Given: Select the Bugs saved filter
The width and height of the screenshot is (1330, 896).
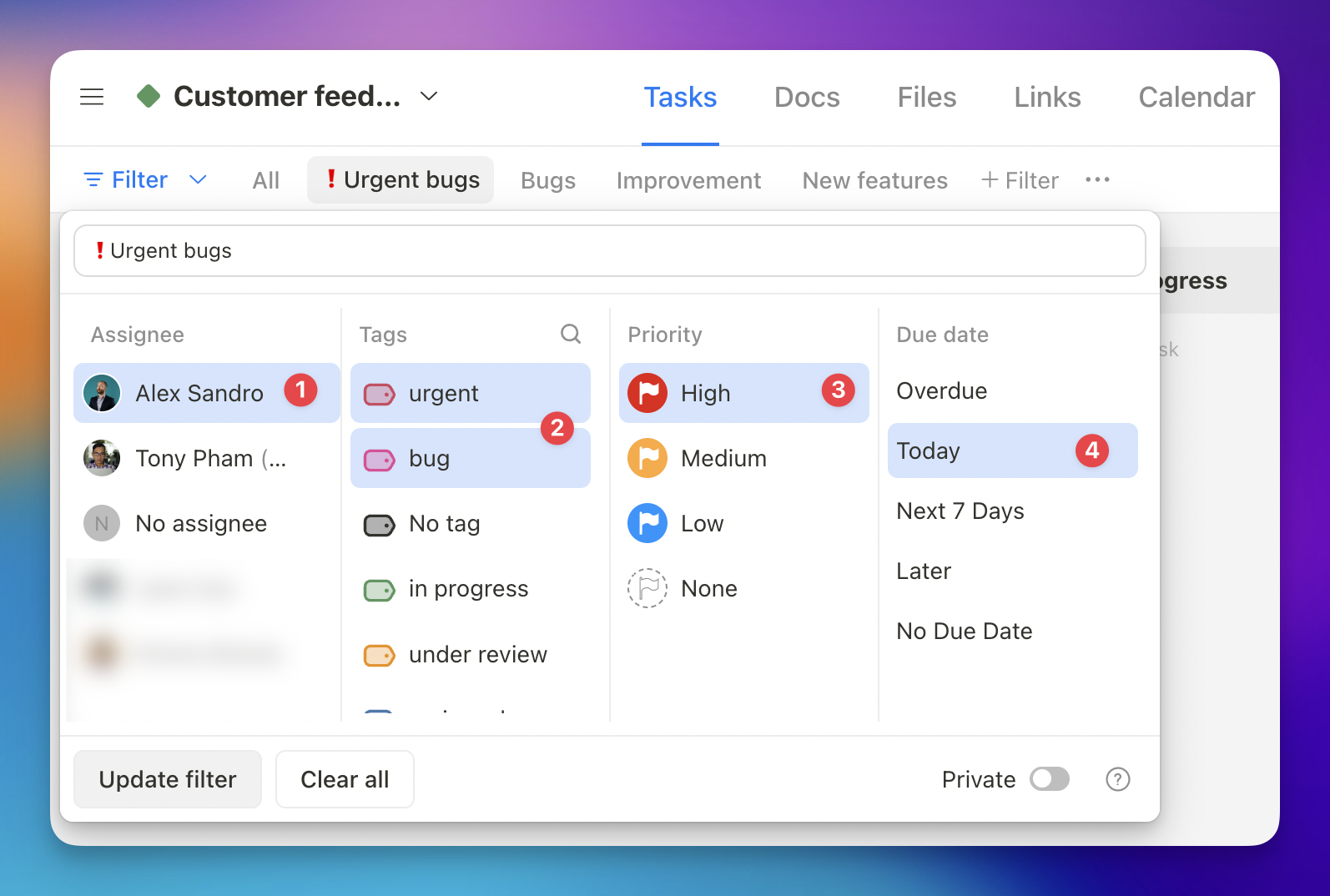Looking at the screenshot, I should [x=548, y=180].
